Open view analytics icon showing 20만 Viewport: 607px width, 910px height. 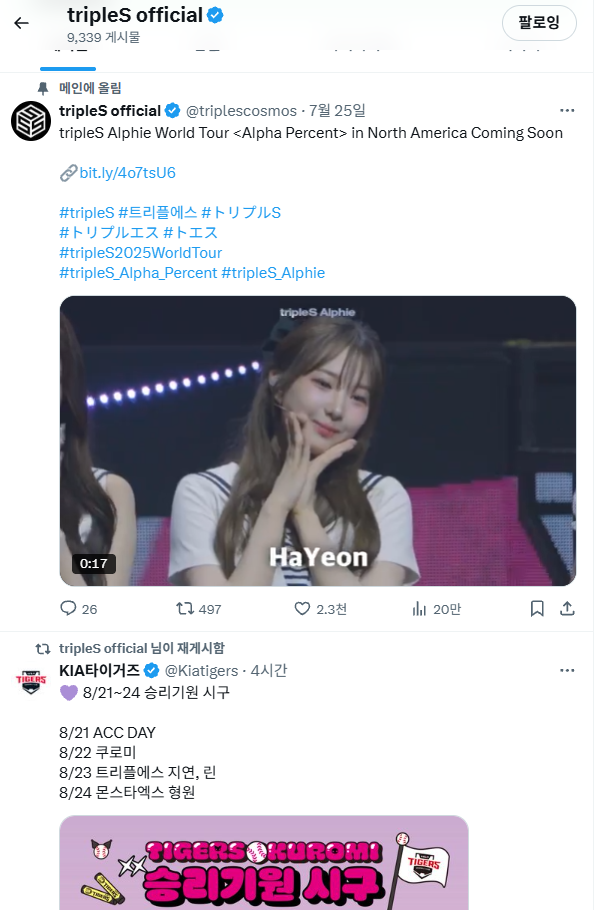coord(420,608)
